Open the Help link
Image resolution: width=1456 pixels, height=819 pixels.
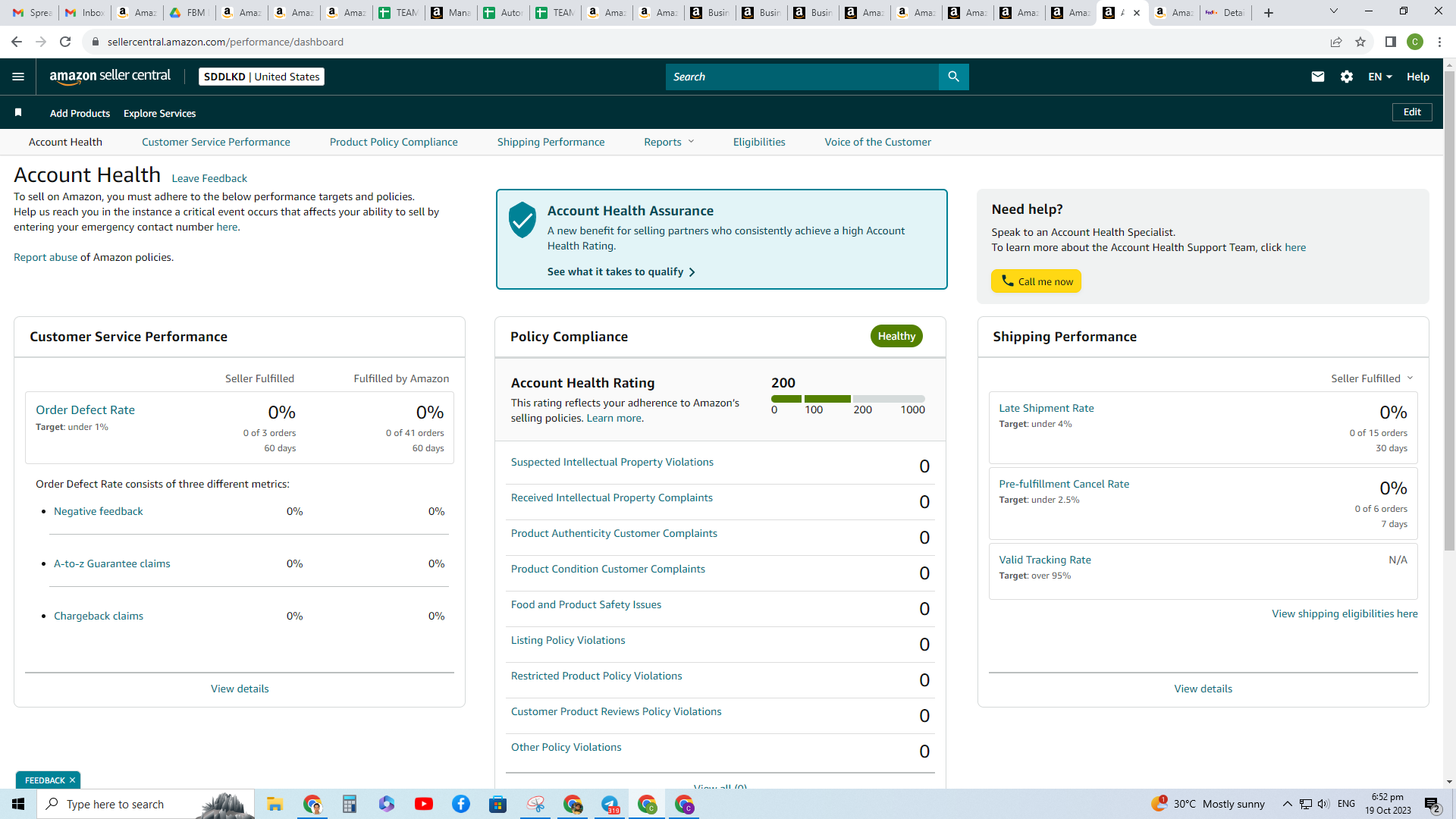click(1418, 77)
